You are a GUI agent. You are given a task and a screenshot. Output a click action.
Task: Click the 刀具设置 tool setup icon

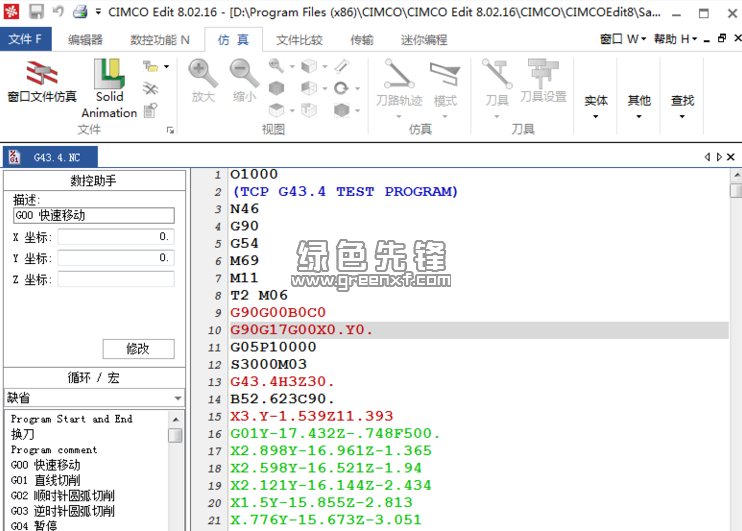pyautogui.click(x=542, y=81)
